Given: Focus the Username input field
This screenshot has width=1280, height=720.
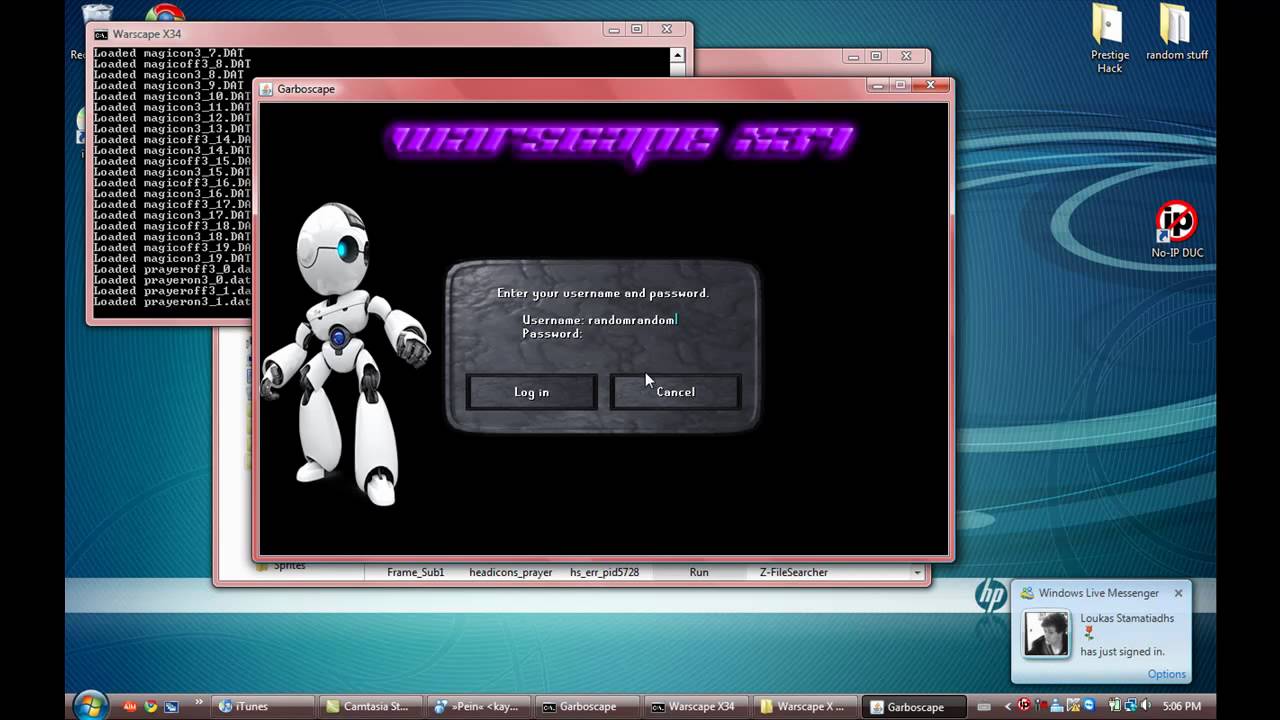Looking at the screenshot, I should (632, 320).
